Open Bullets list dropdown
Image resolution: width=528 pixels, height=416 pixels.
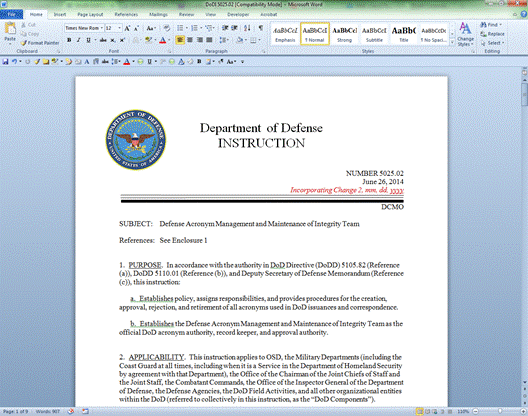pyautogui.click(x=187, y=28)
